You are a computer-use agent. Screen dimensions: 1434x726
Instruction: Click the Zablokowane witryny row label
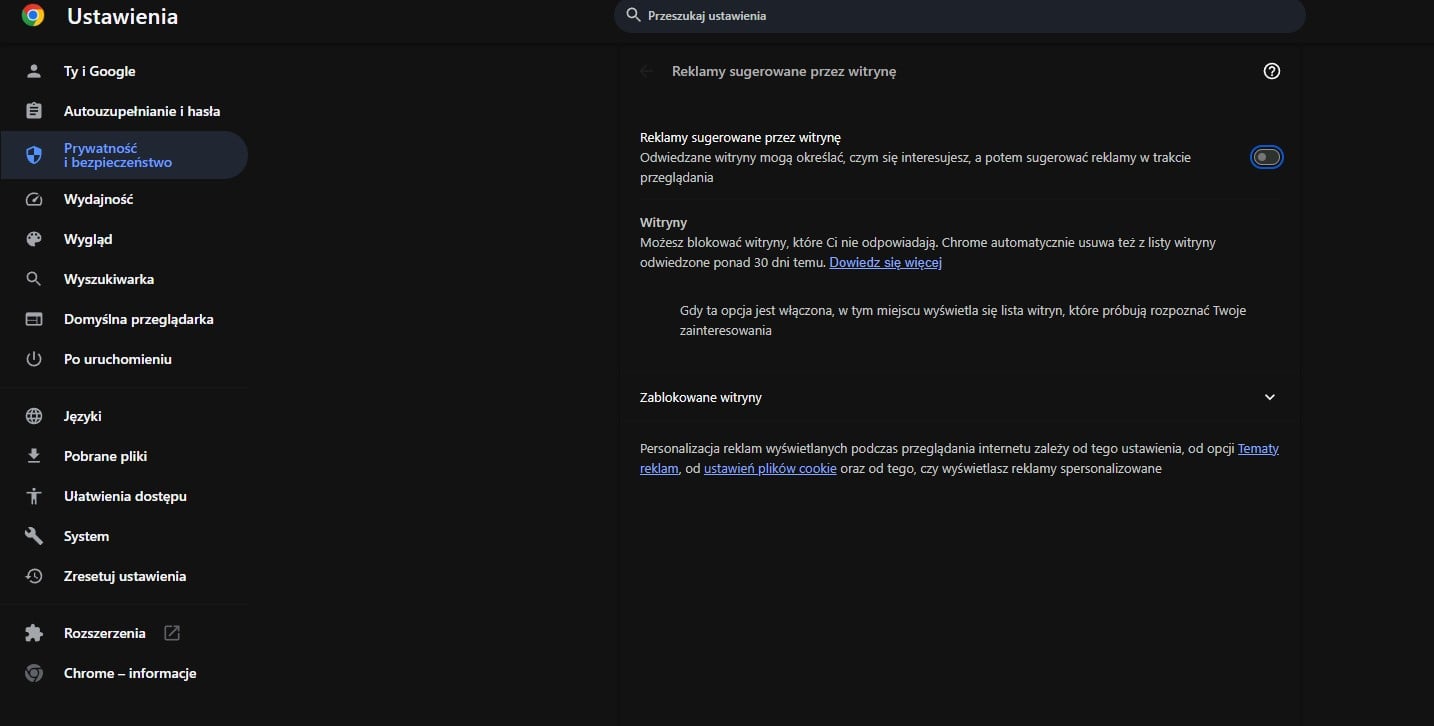click(701, 397)
